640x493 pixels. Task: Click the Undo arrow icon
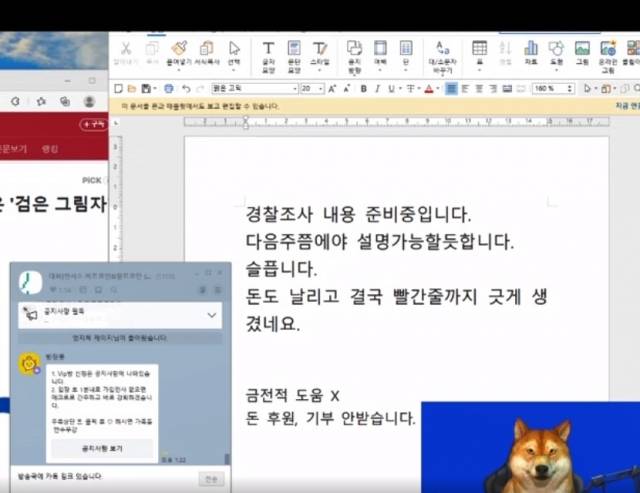186,89
